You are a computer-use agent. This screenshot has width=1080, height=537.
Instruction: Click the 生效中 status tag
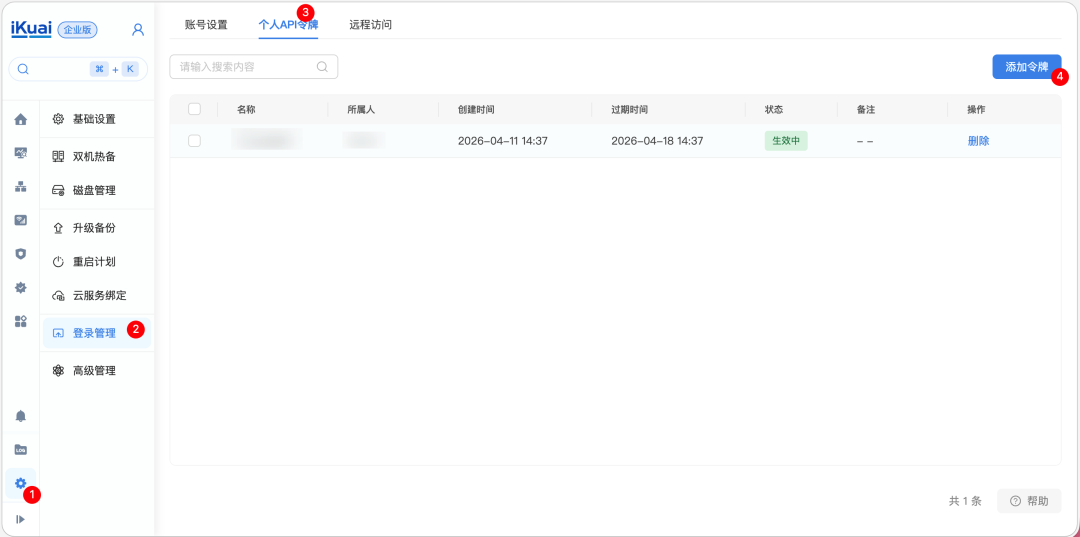786,140
